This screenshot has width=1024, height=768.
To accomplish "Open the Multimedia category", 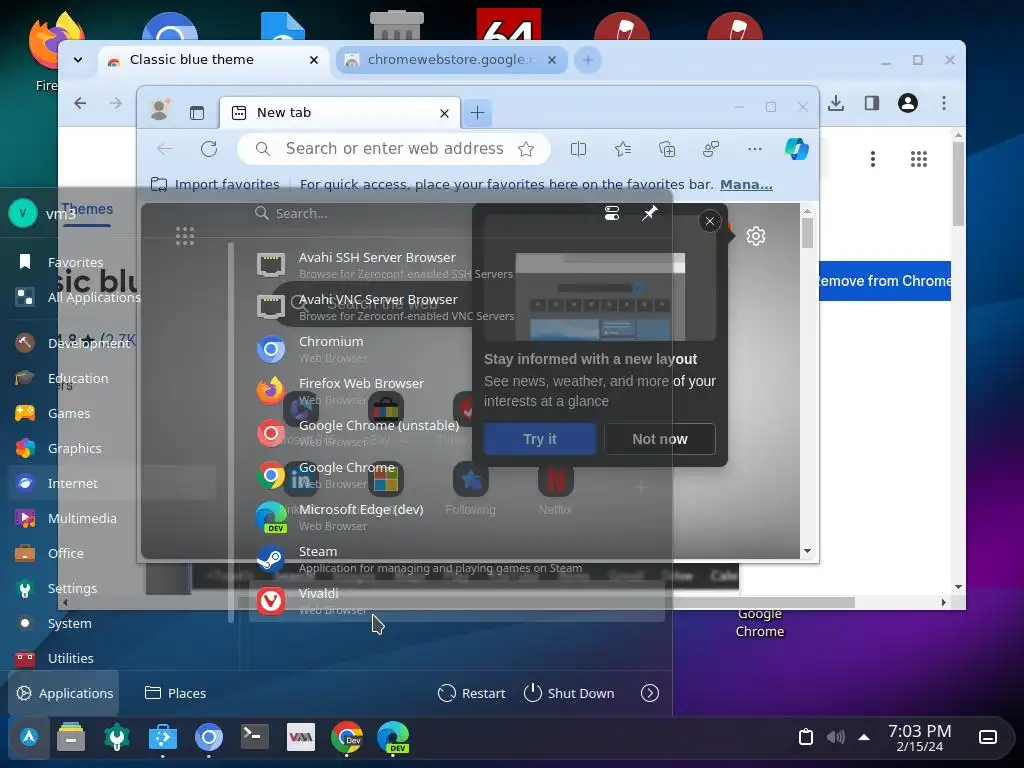I will tap(112, 518).
